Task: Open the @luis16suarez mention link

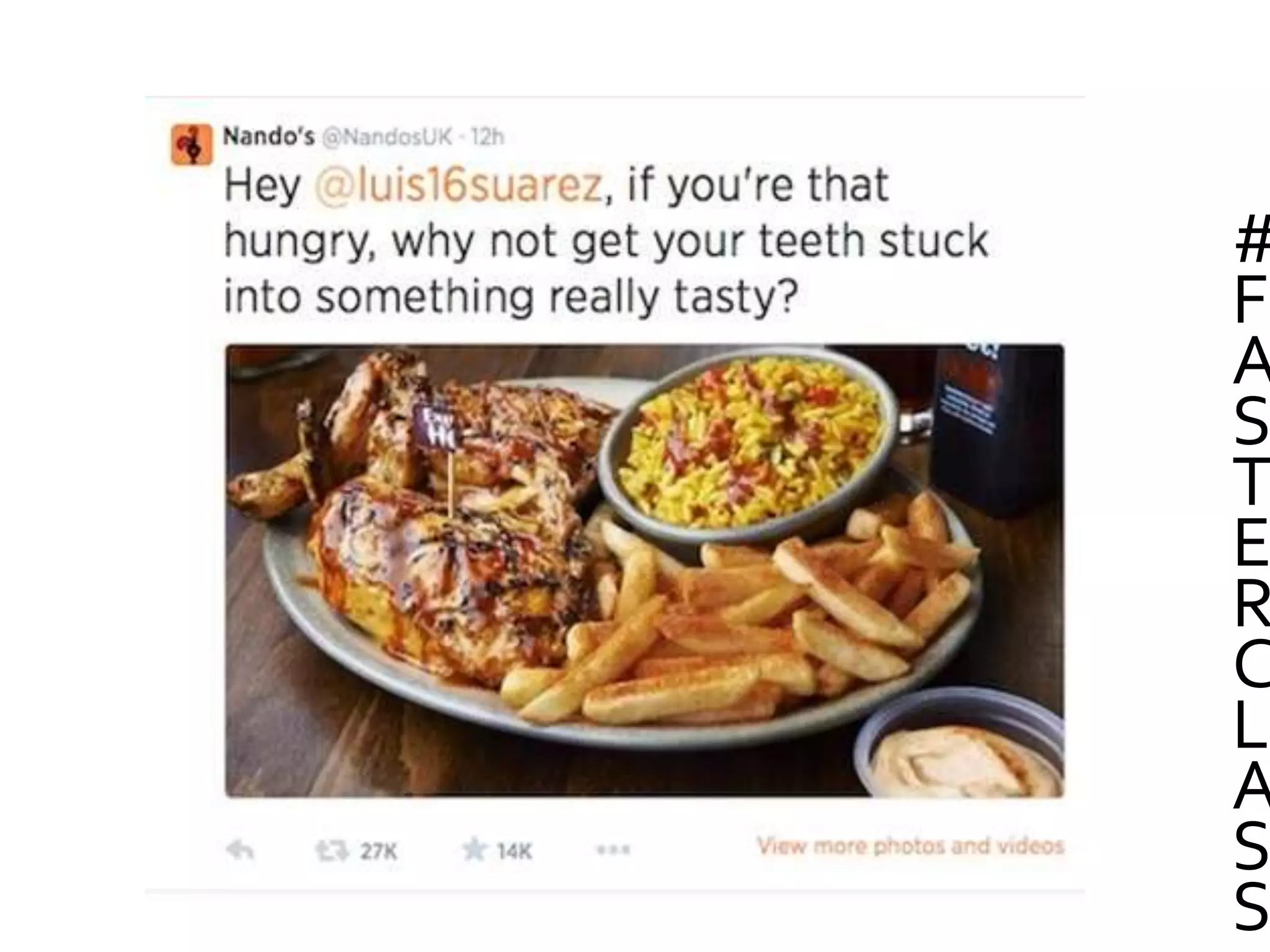Action: (459, 185)
